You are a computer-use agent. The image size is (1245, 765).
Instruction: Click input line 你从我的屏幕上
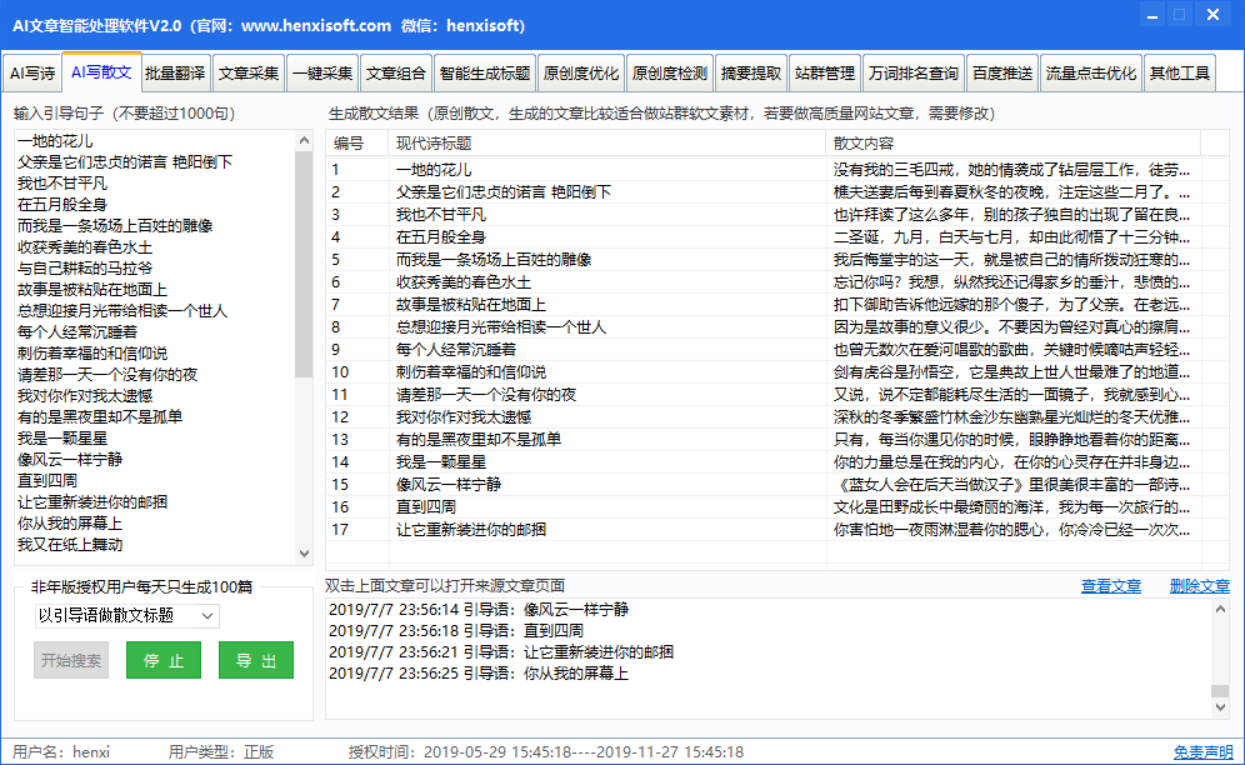[x=70, y=523]
